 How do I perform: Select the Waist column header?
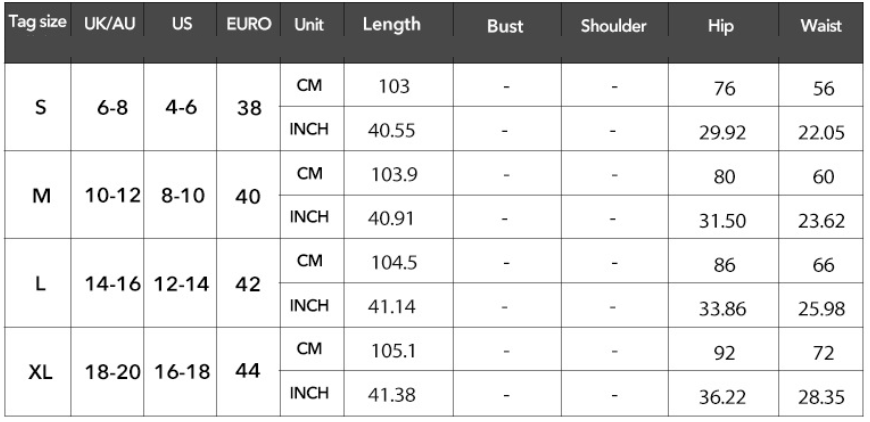click(821, 26)
